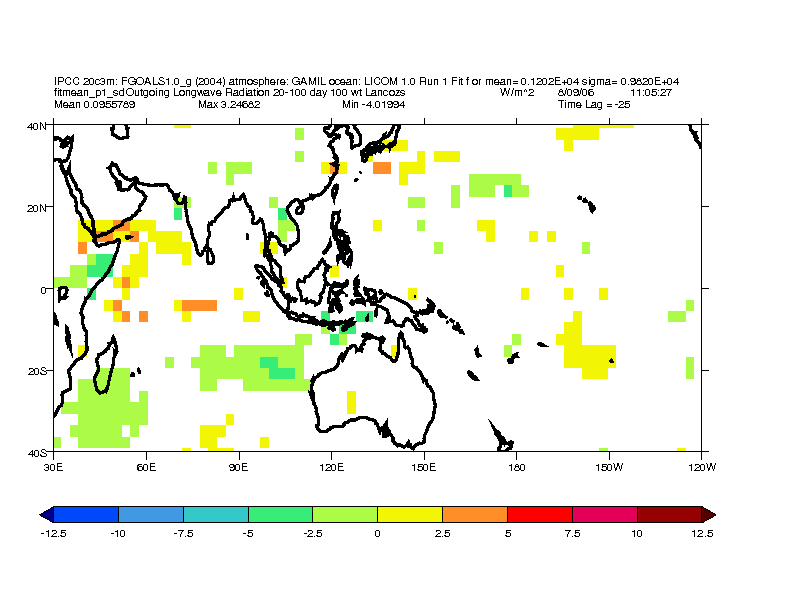
Task: Click the Time Lag = -25 text
Action: 594,104
